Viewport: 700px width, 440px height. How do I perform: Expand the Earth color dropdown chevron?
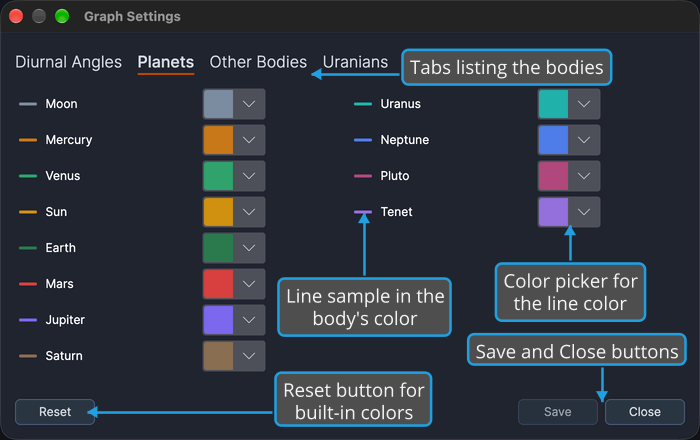pyautogui.click(x=249, y=248)
